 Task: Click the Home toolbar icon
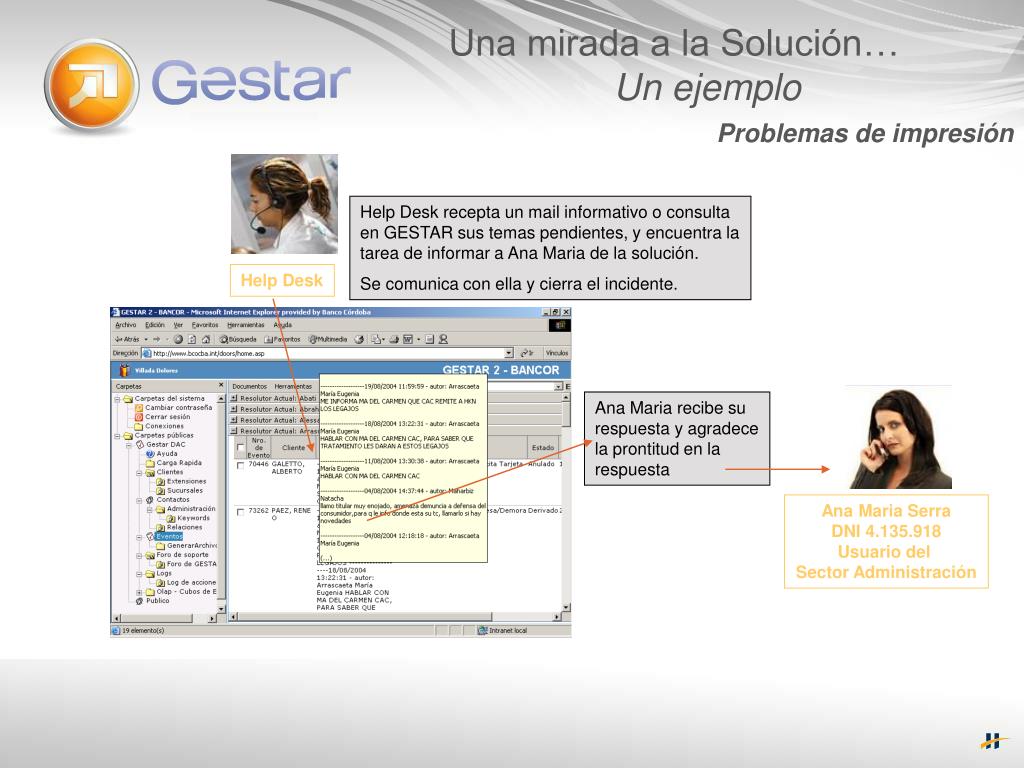click(206, 339)
